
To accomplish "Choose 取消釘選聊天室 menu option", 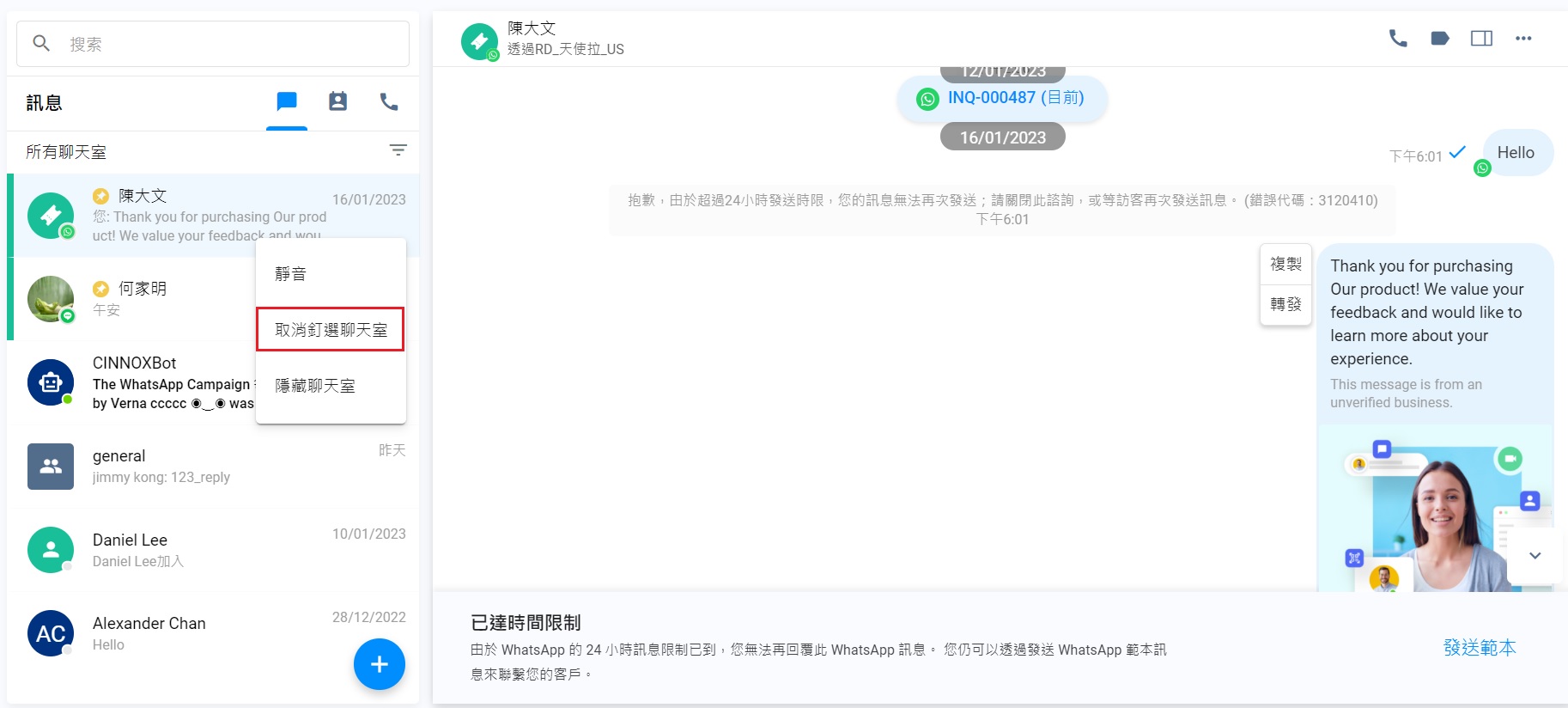I will [331, 329].
